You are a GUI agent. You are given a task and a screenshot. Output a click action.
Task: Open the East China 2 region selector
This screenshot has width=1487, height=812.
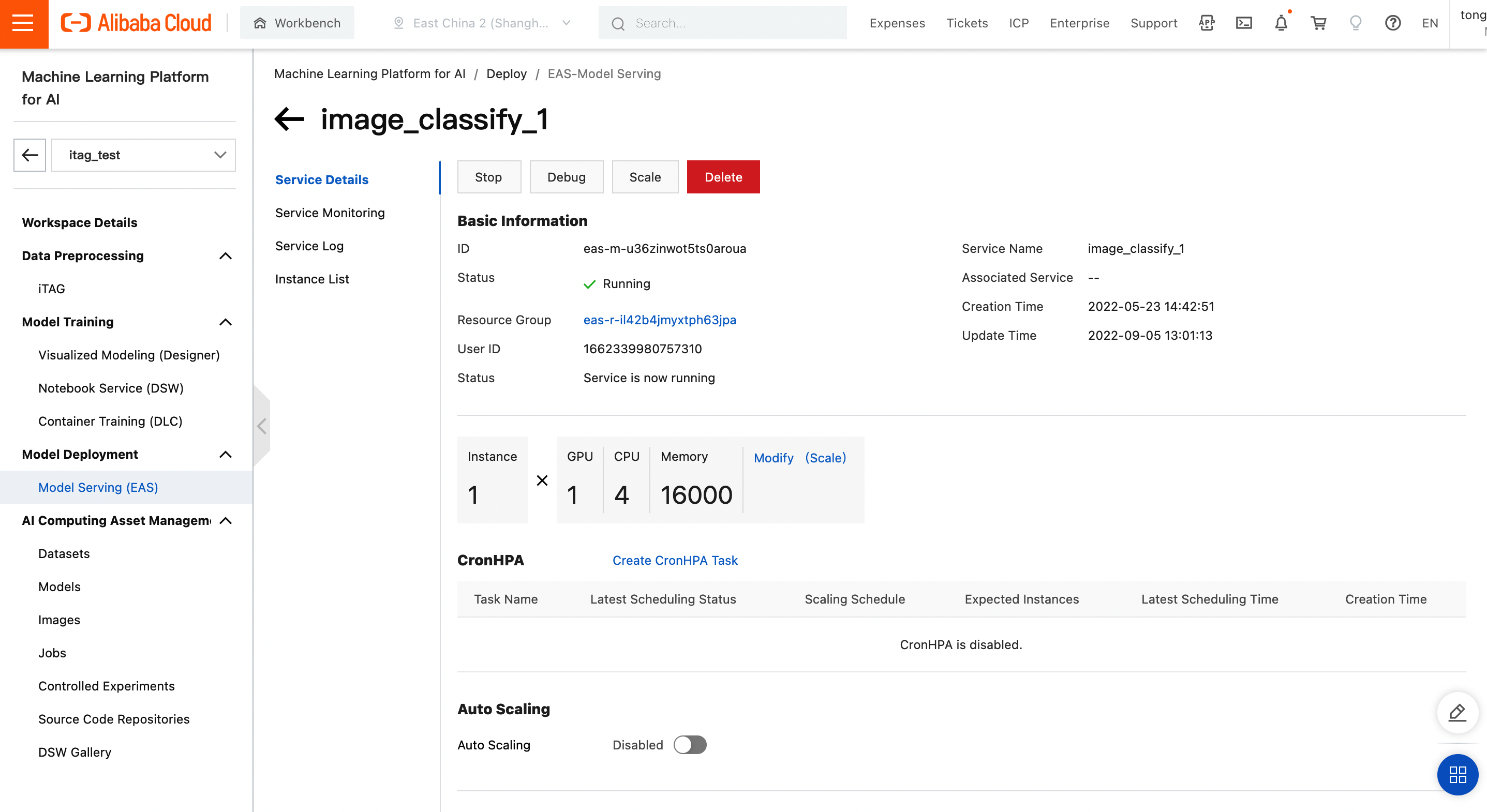[x=481, y=23]
